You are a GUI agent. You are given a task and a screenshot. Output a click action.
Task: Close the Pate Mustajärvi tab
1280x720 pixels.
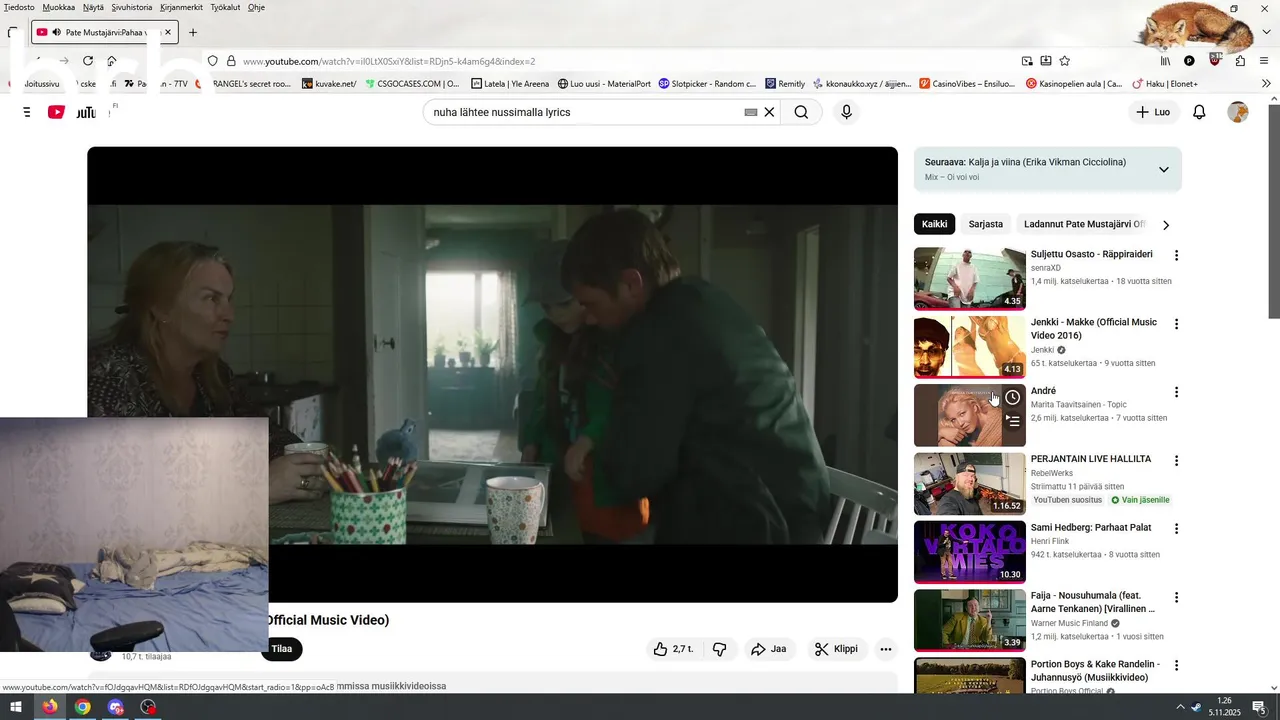[168, 32]
